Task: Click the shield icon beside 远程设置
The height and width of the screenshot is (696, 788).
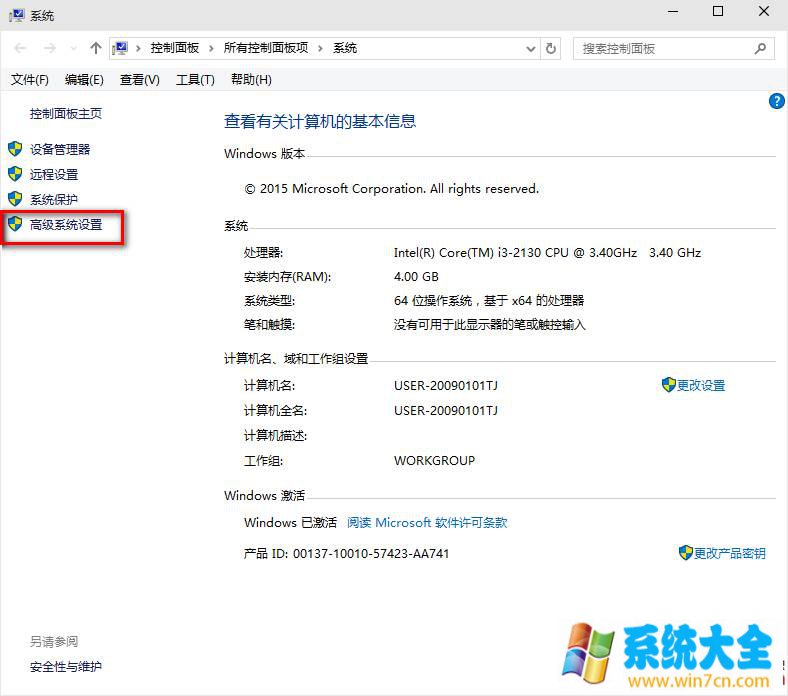Action: pos(15,174)
